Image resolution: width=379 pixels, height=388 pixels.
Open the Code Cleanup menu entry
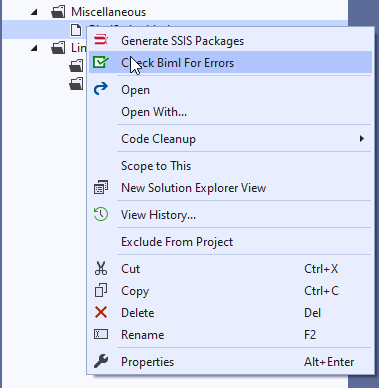tap(230, 139)
